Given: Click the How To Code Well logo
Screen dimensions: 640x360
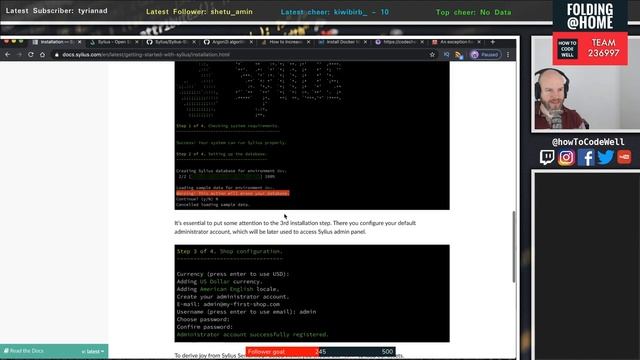Looking at the screenshot, I should coord(567,49).
